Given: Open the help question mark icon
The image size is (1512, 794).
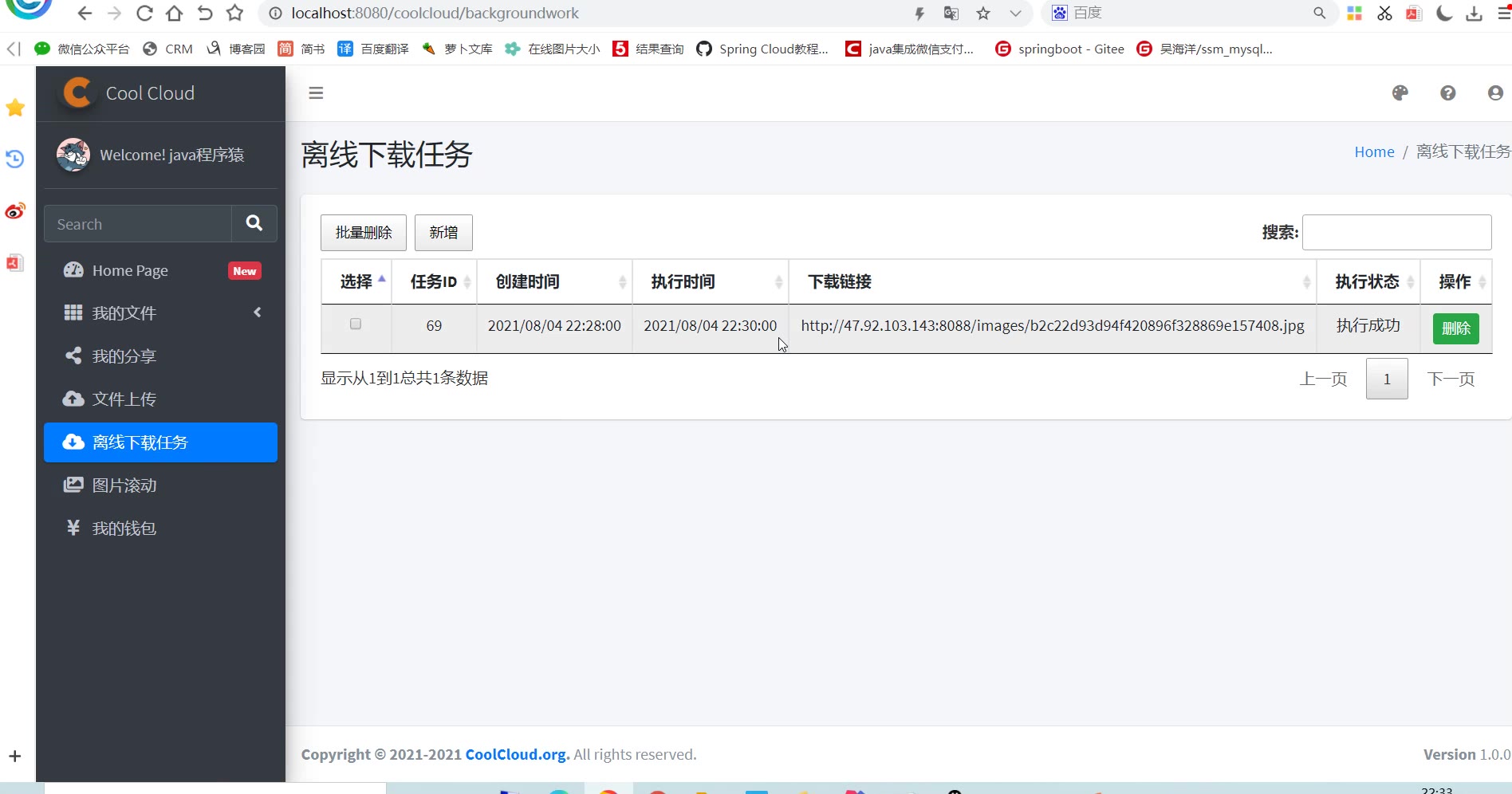Looking at the screenshot, I should pos(1447,93).
